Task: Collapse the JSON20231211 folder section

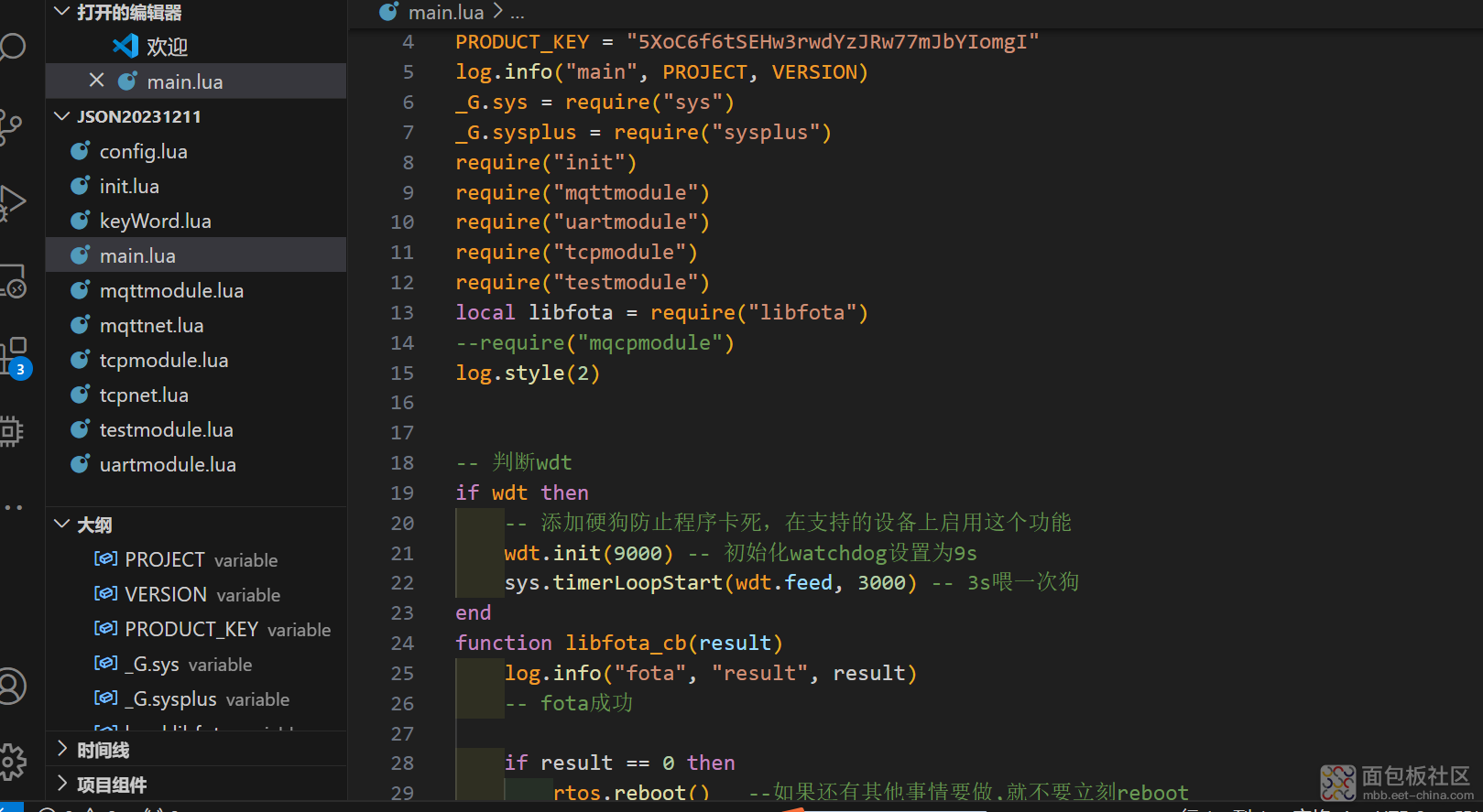Action: coord(196,116)
